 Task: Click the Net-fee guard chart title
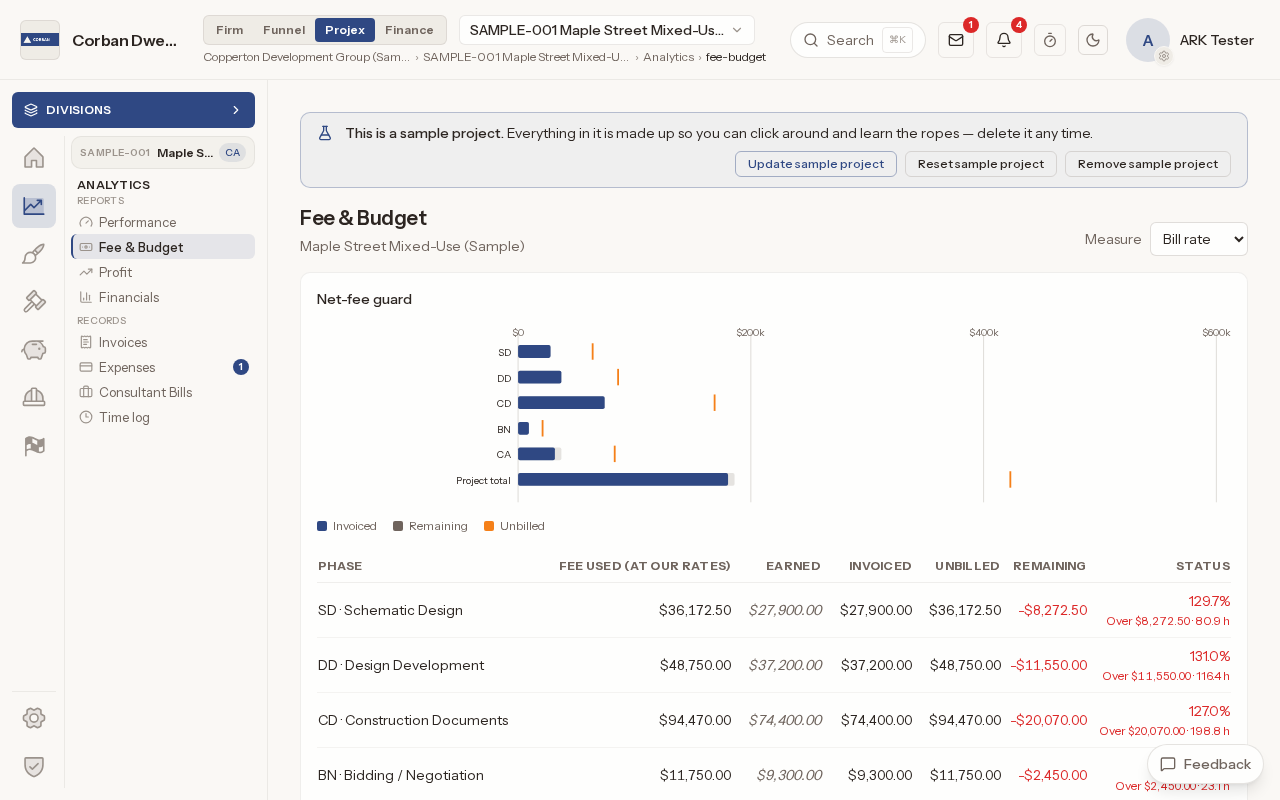point(364,299)
